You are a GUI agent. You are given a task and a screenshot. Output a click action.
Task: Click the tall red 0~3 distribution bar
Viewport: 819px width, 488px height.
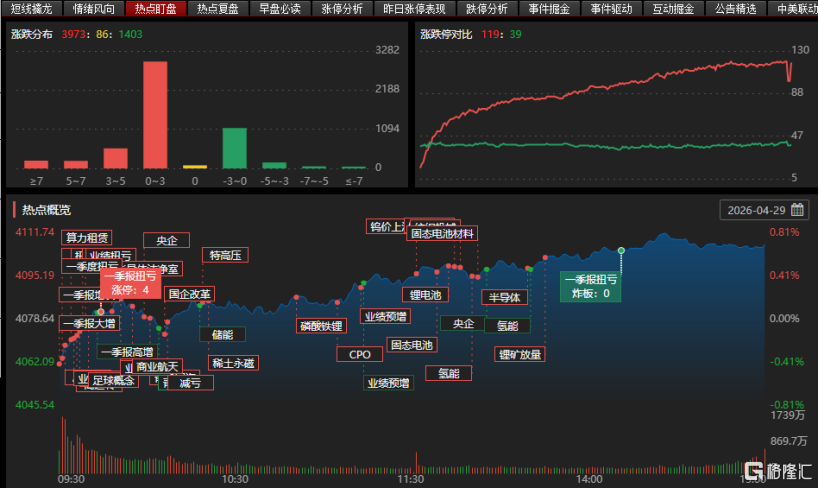pos(155,115)
